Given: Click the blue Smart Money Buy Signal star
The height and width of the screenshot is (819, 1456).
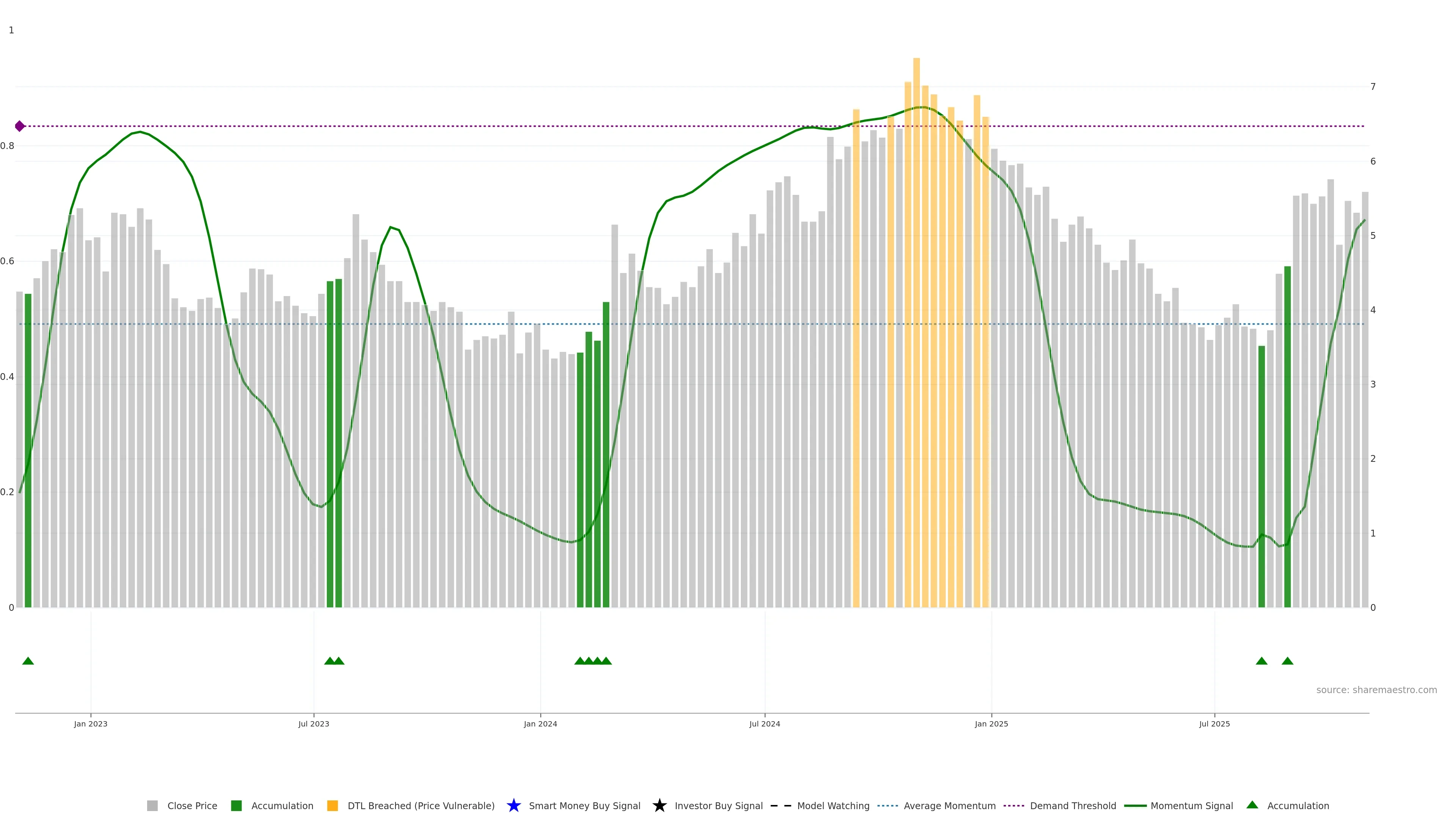Looking at the screenshot, I should tap(513, 805).
